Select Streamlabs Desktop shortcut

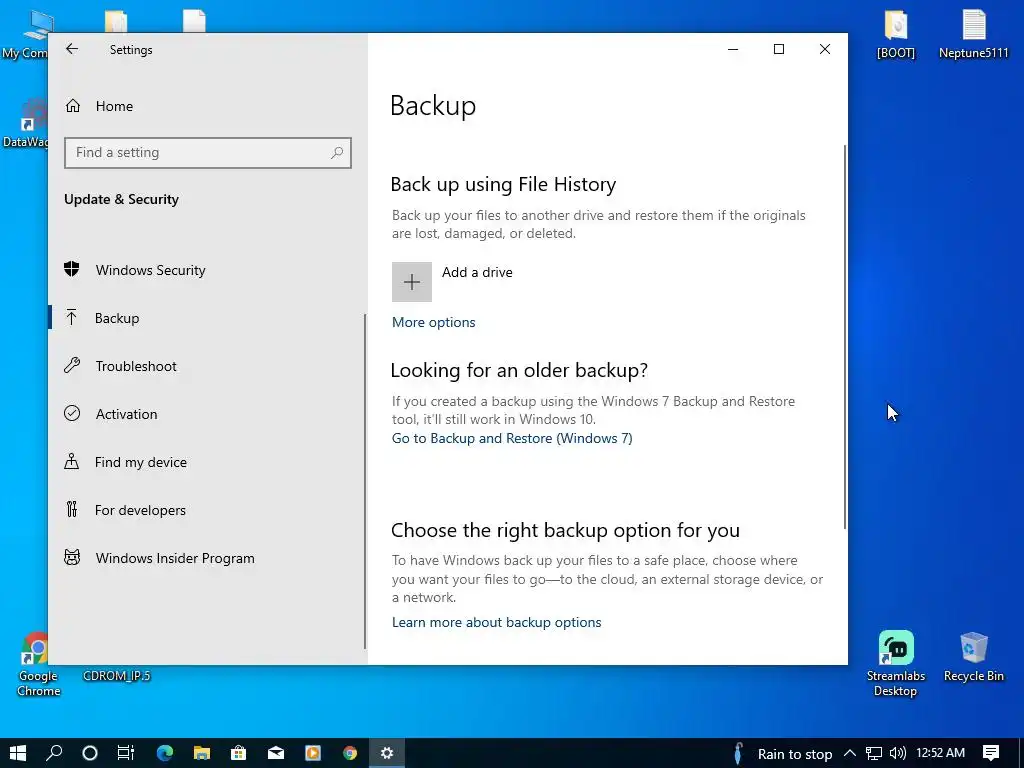[x=896, y=664]
